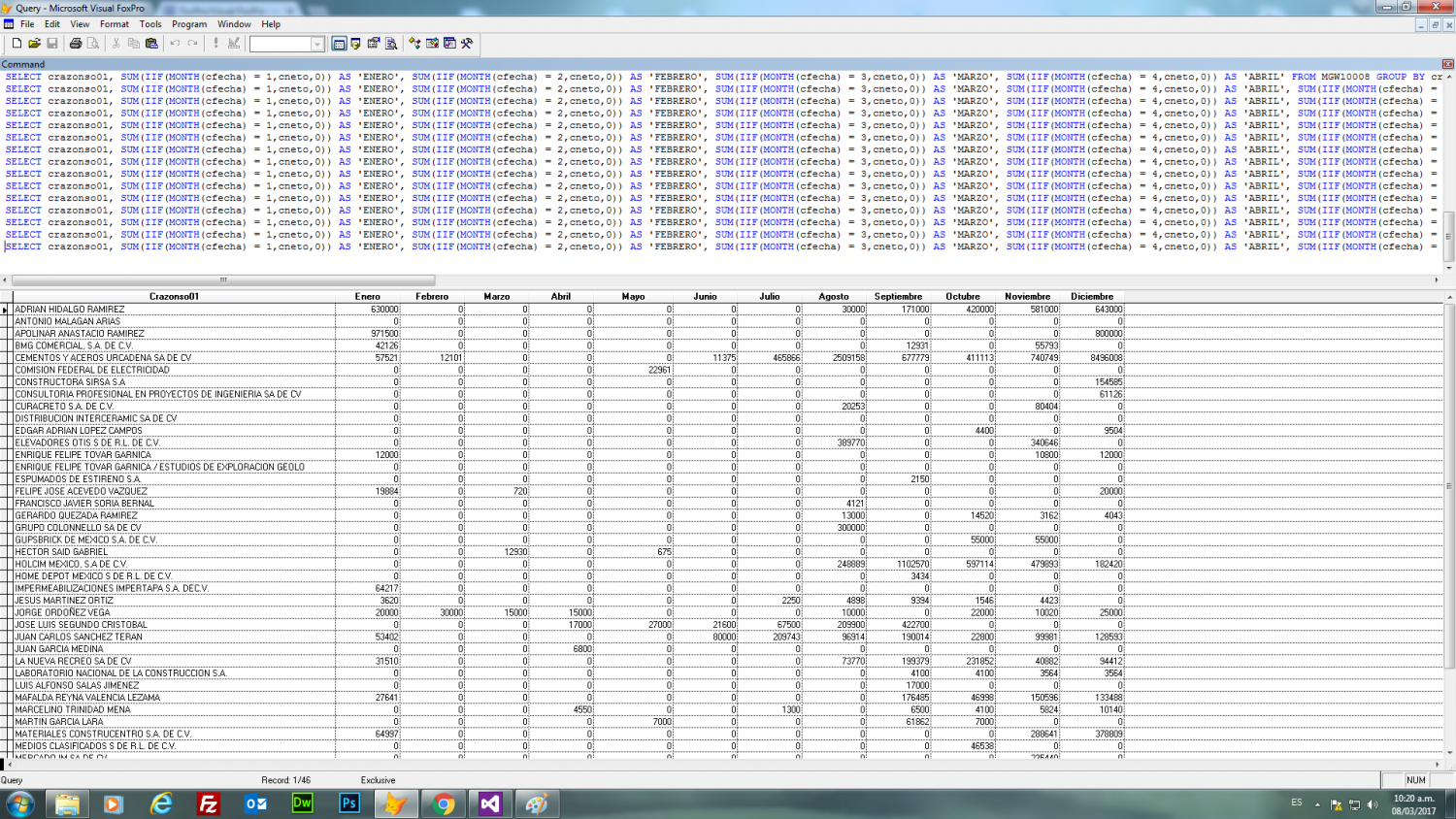The width and height of the screenshot is (1456, 819).
Task: Click the Open file toolbar icon
Action: (34, 44)
